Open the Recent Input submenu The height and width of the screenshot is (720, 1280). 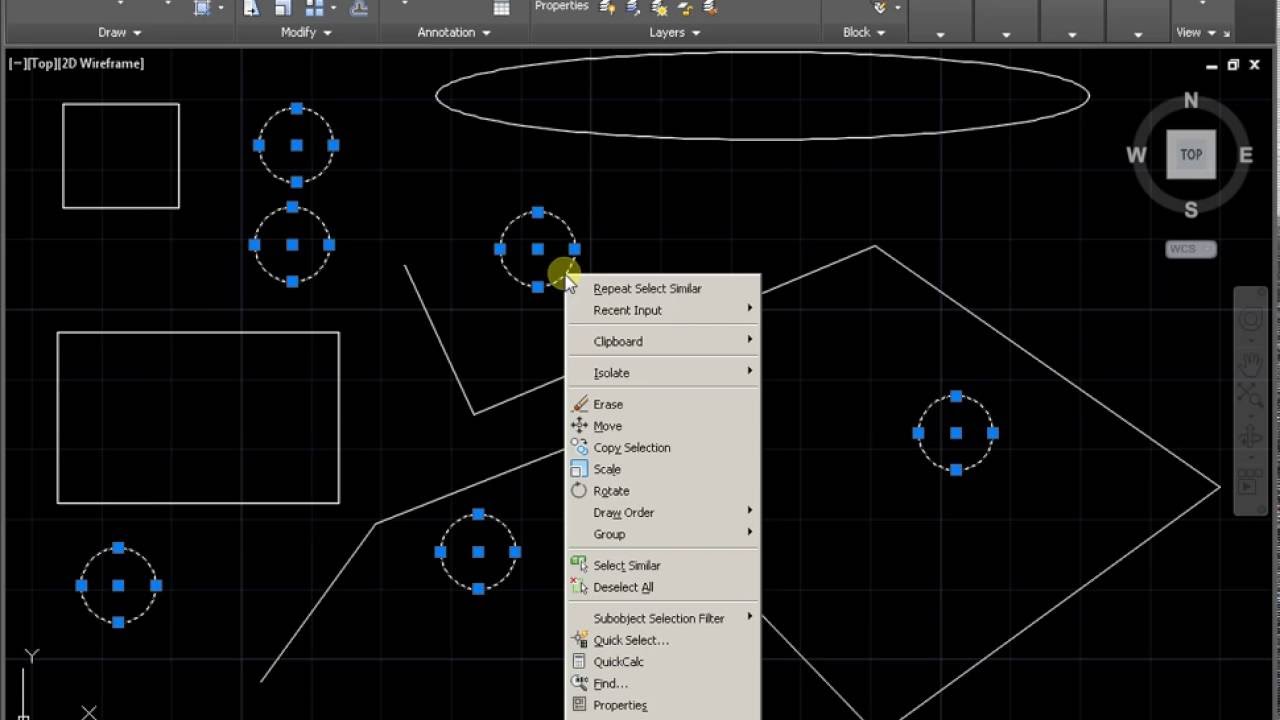click(664, 310)
